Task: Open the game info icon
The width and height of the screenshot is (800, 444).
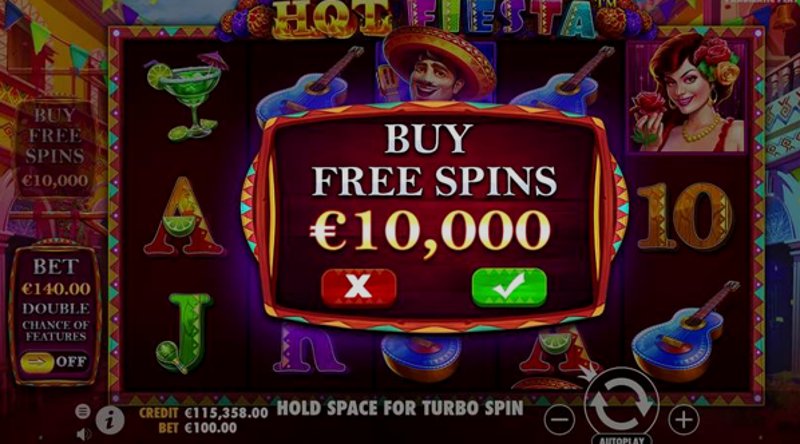Action: pyautogui.click(x=110, y=420)
